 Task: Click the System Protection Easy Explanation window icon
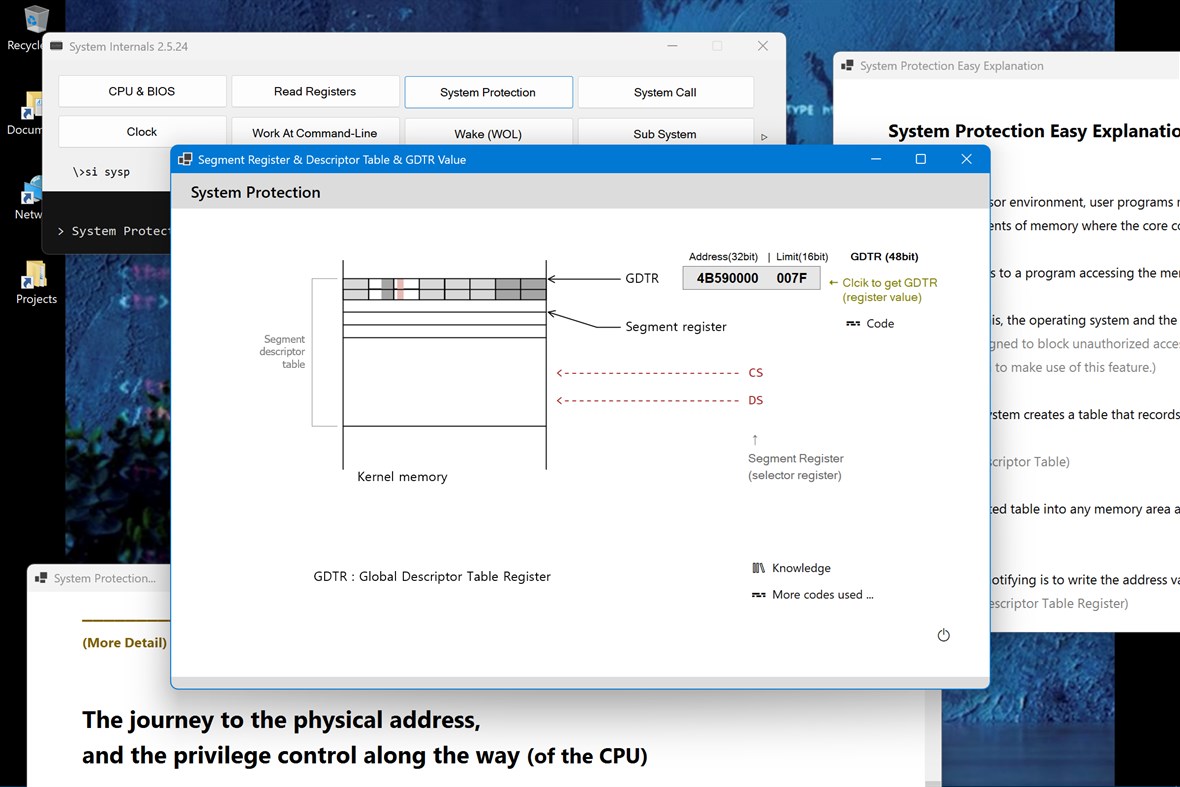click(x=847, y=65)
